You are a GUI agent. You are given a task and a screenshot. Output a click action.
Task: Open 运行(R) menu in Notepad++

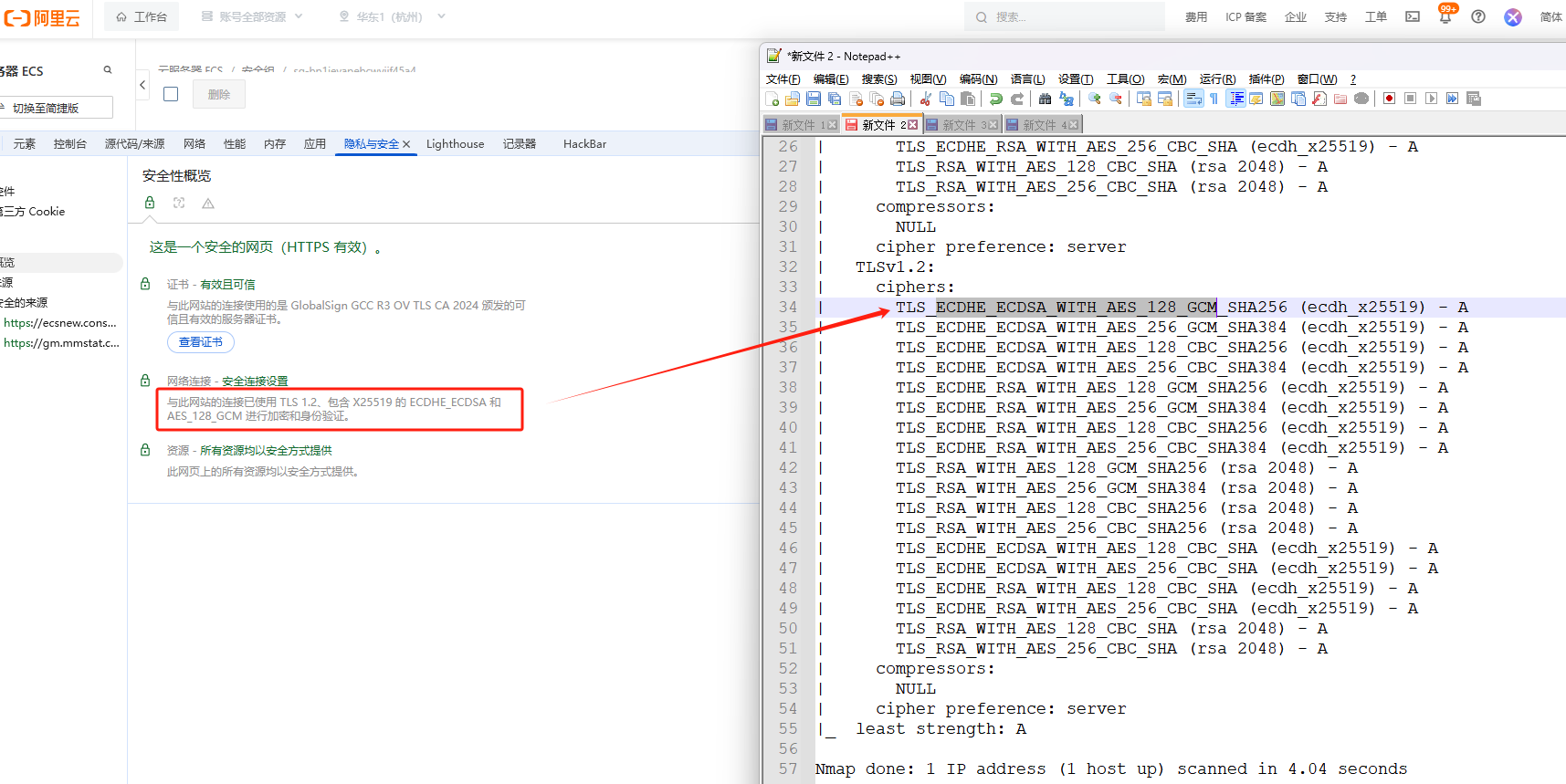tap(1217, 79)
